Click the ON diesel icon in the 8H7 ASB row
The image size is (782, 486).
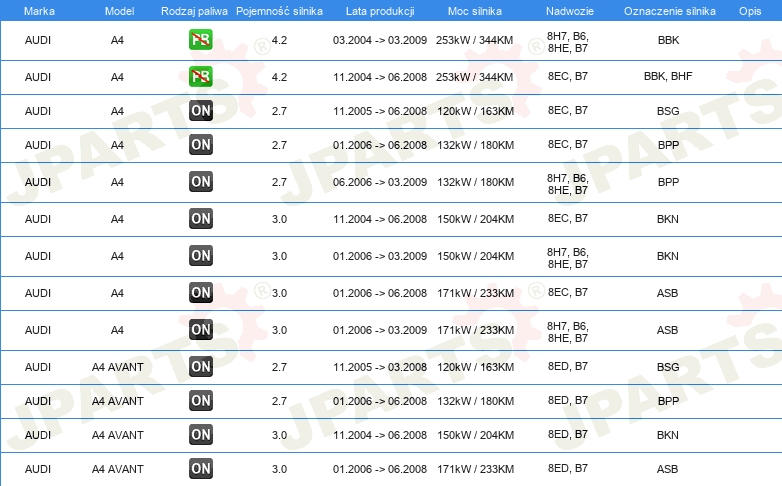[201, 329]
